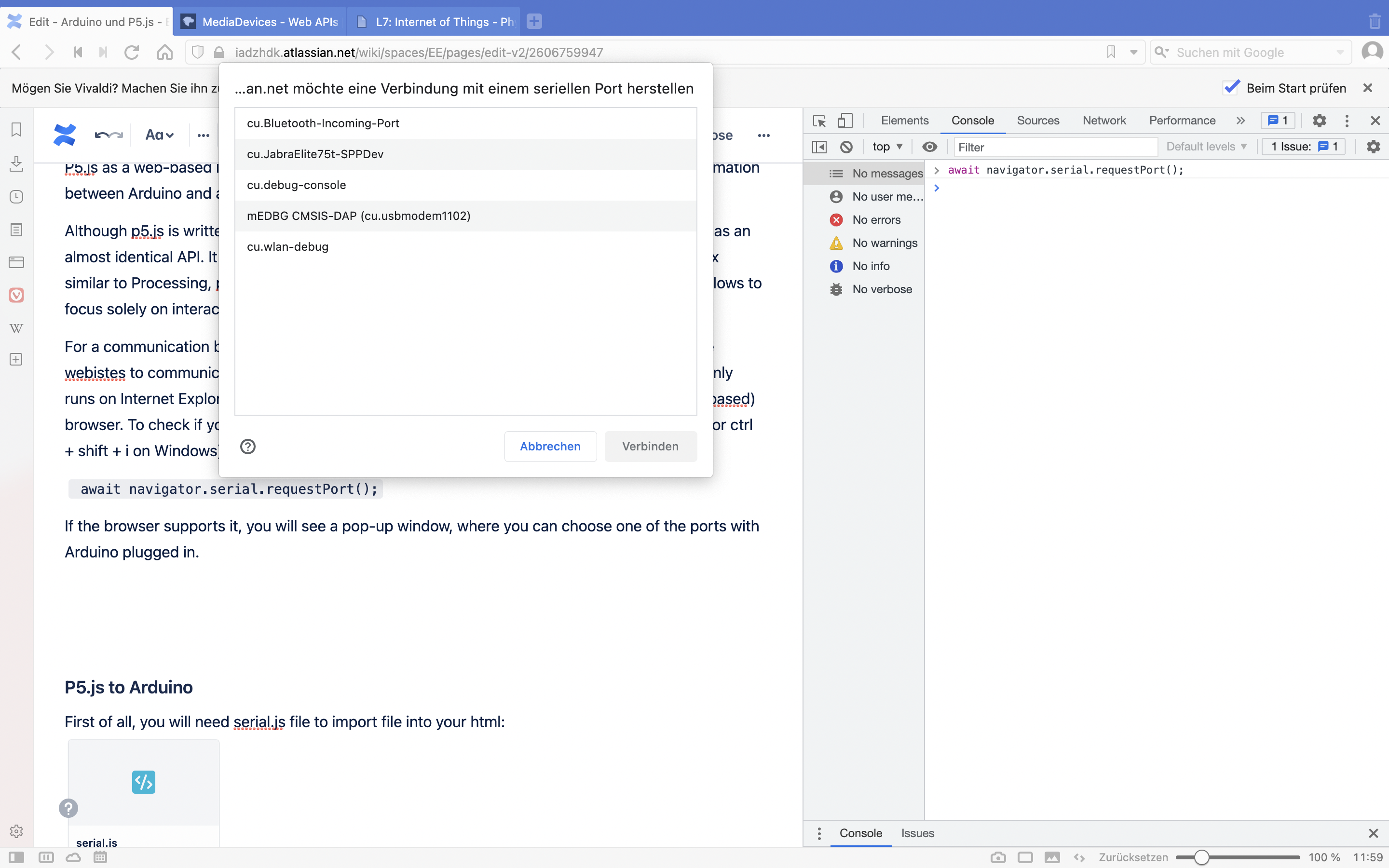Open the 'top' JavaScript context dropdown
Image resolution: width=1389 pixels, height=868 pixels.
[887, 147]
